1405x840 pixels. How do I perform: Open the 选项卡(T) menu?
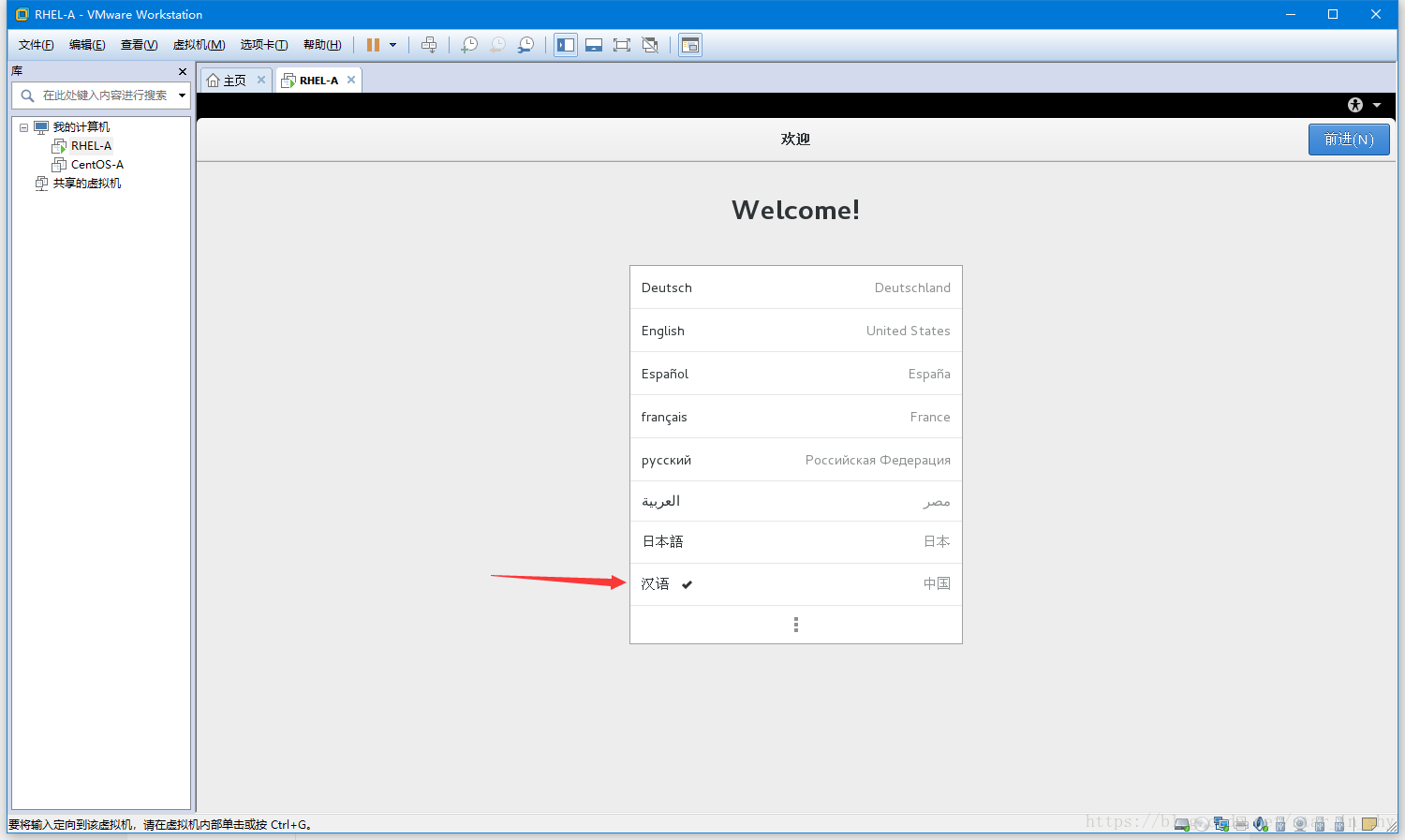coord(263,45)
